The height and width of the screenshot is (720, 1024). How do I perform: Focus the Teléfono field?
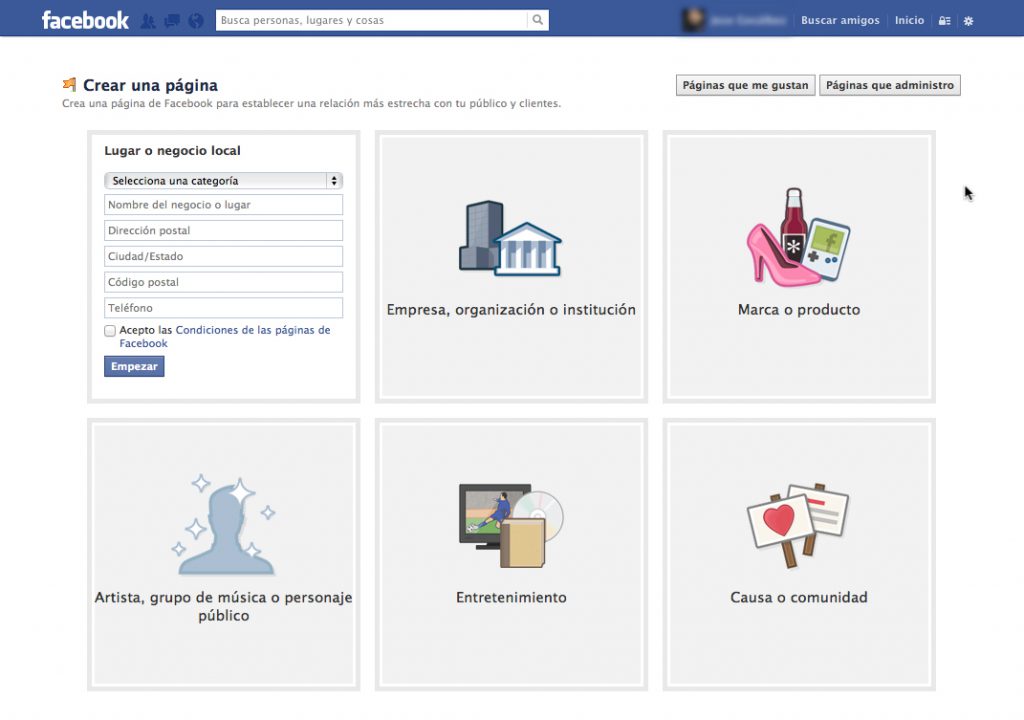(x=223, y=308)
